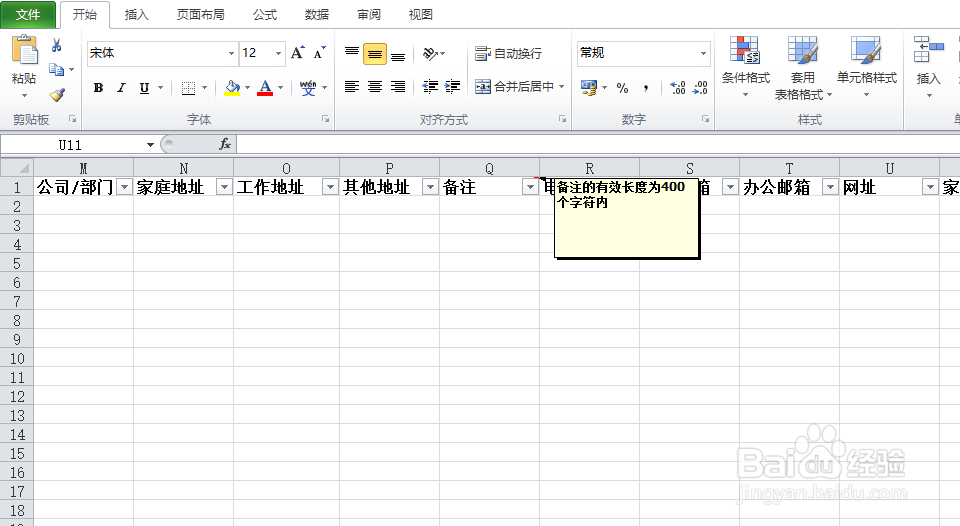Switch to the 页面布局 tab
The width and height of the screenshot is (960, 526).
(x=200, y=15)
